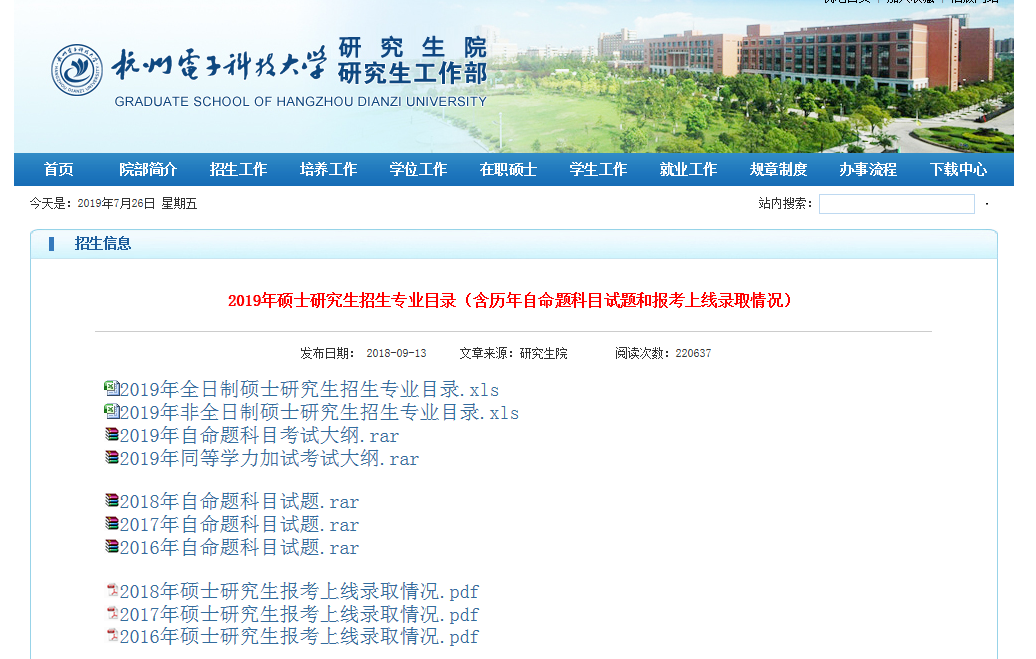Click the Excel icon beside 2019年全日制硕士研究生招生专业目录
Image resolution: width=1036 pixels, height=659 pixels.
coord(111,388)
